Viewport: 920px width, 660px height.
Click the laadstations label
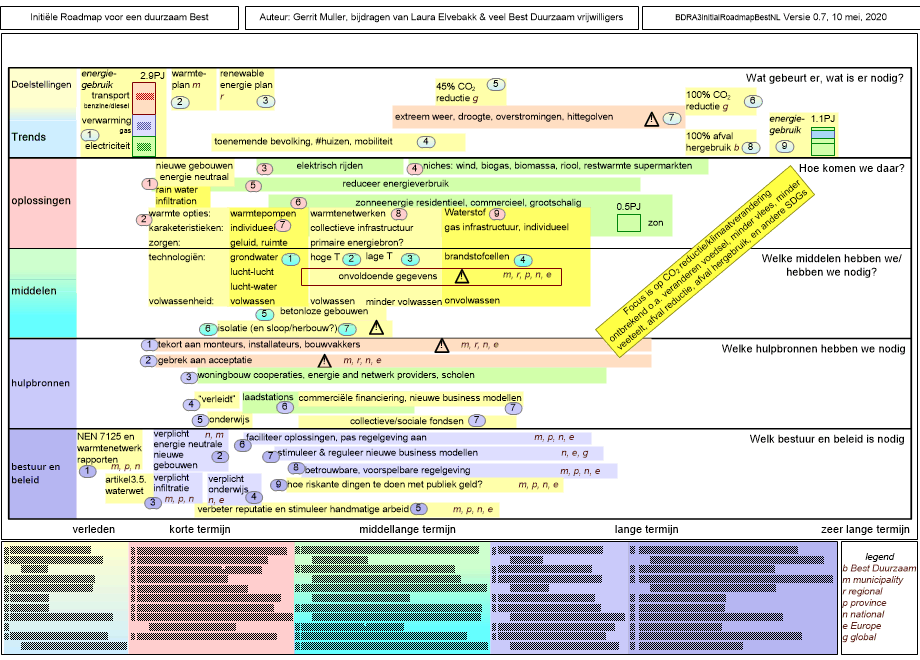pos(268,397)
